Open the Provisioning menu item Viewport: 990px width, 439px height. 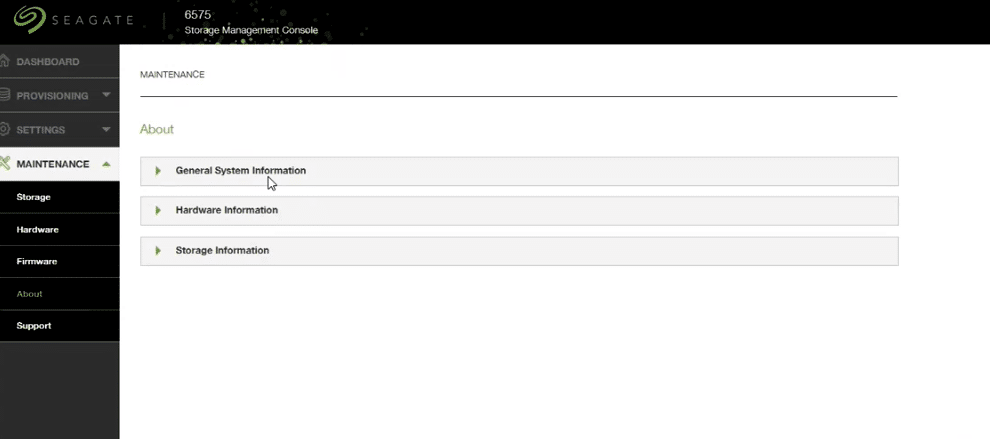click(59, 95)
